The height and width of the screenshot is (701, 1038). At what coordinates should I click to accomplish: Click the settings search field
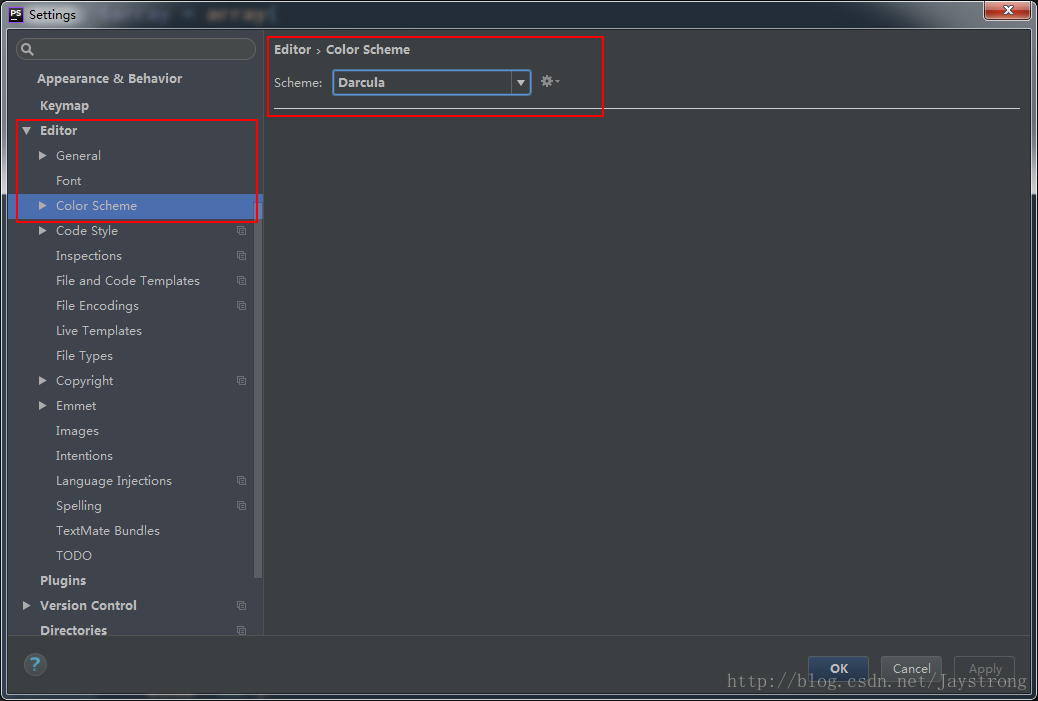coord(136,49)
